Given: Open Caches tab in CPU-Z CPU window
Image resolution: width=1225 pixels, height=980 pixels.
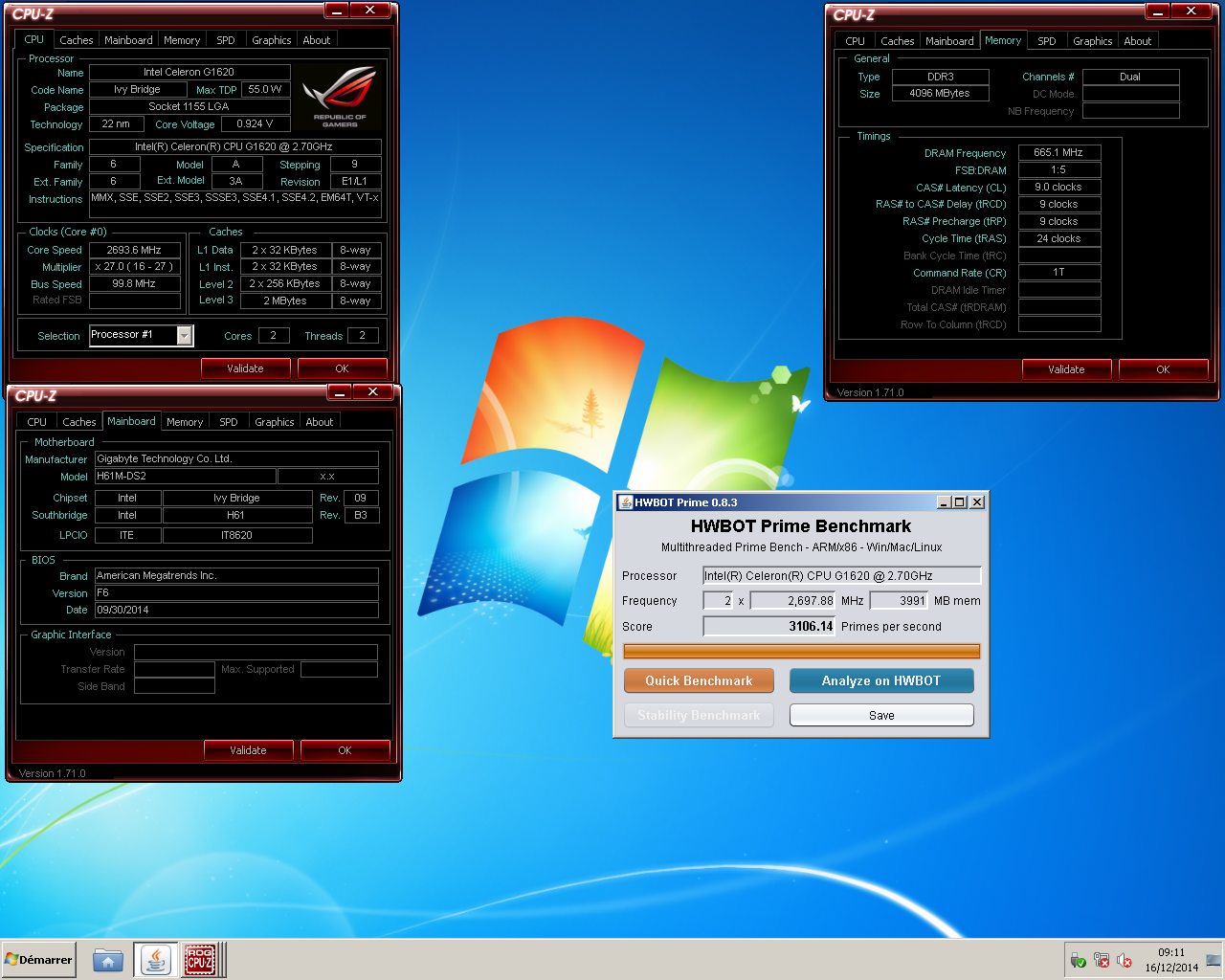Looking at the screenshot, I should click(77, 40).
